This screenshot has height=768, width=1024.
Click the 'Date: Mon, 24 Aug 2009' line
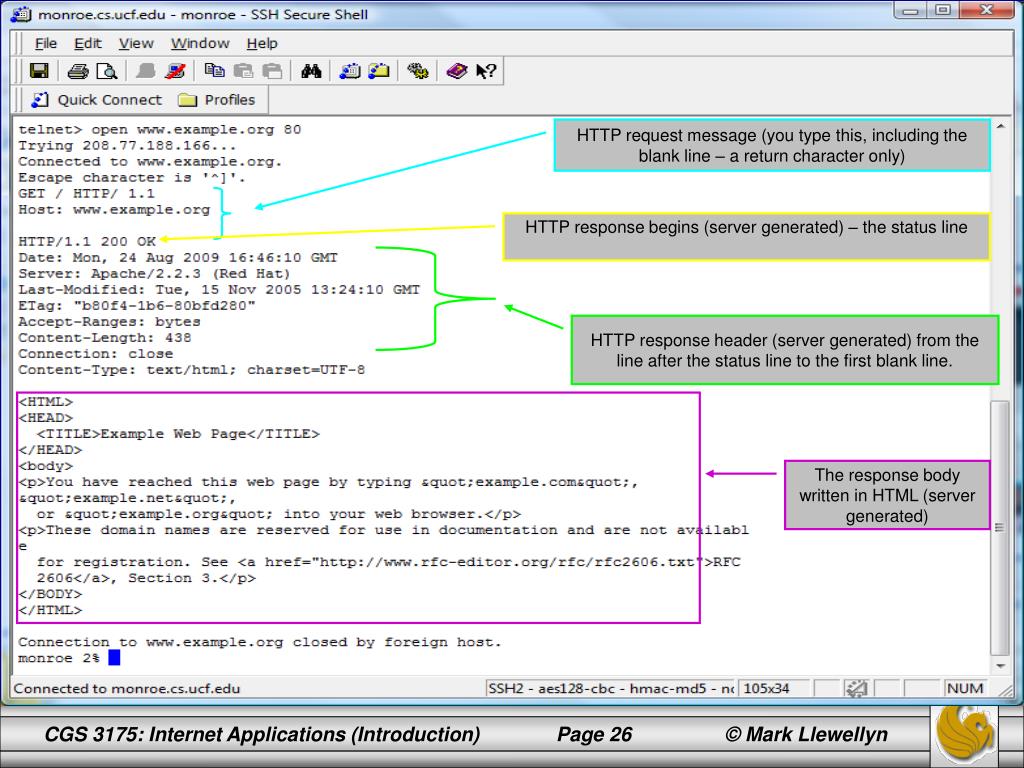178,257
